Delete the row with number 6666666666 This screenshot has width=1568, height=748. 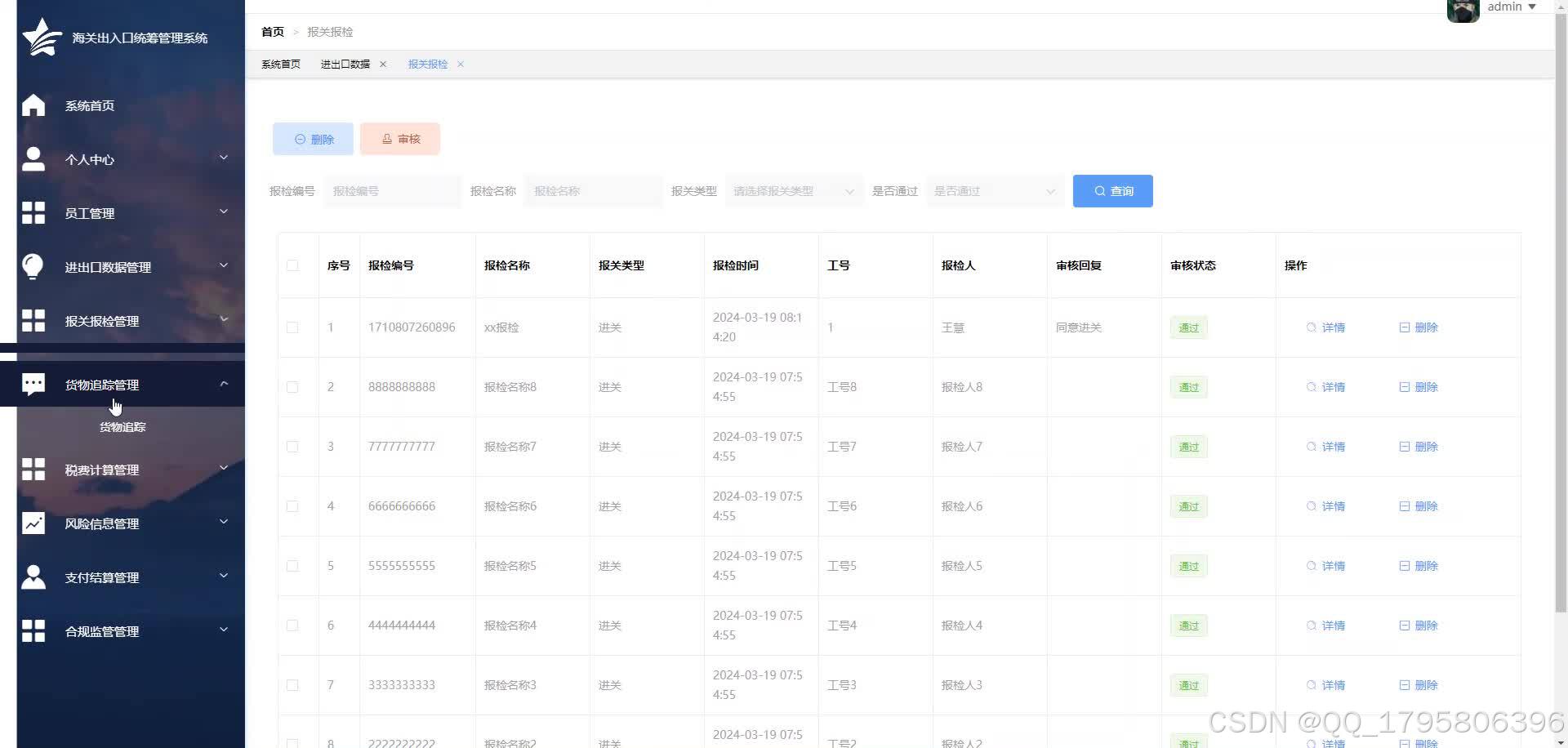point(1419,506)
